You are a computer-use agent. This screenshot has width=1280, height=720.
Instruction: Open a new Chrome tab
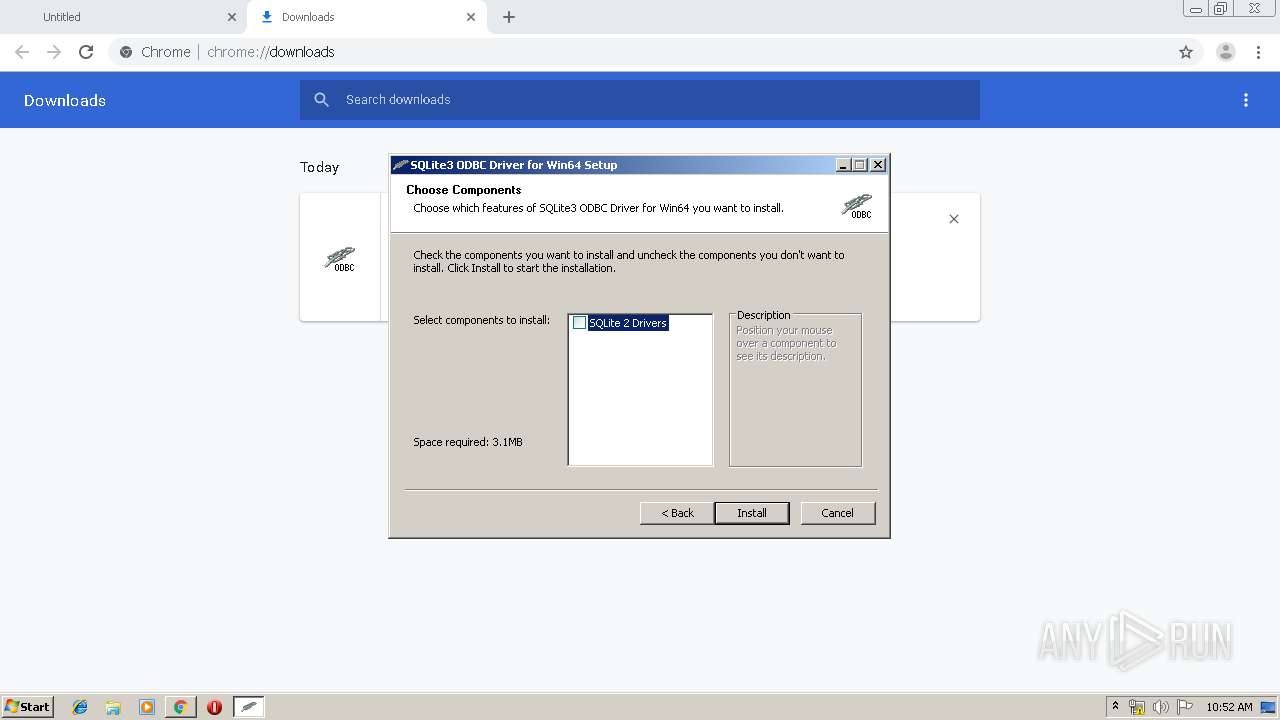click(x=509, y=17)
